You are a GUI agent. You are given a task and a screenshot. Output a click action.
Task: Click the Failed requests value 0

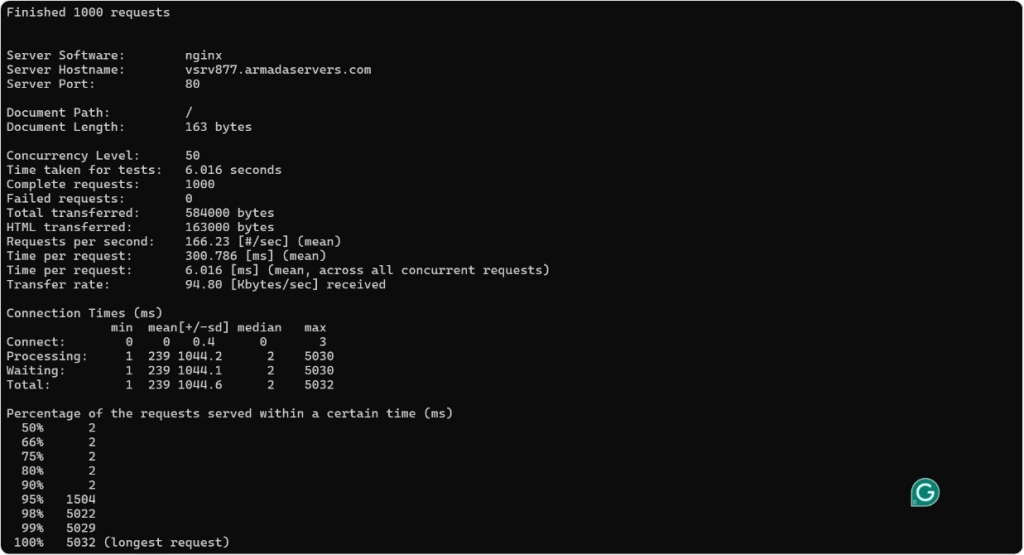(x=189, y=199)
